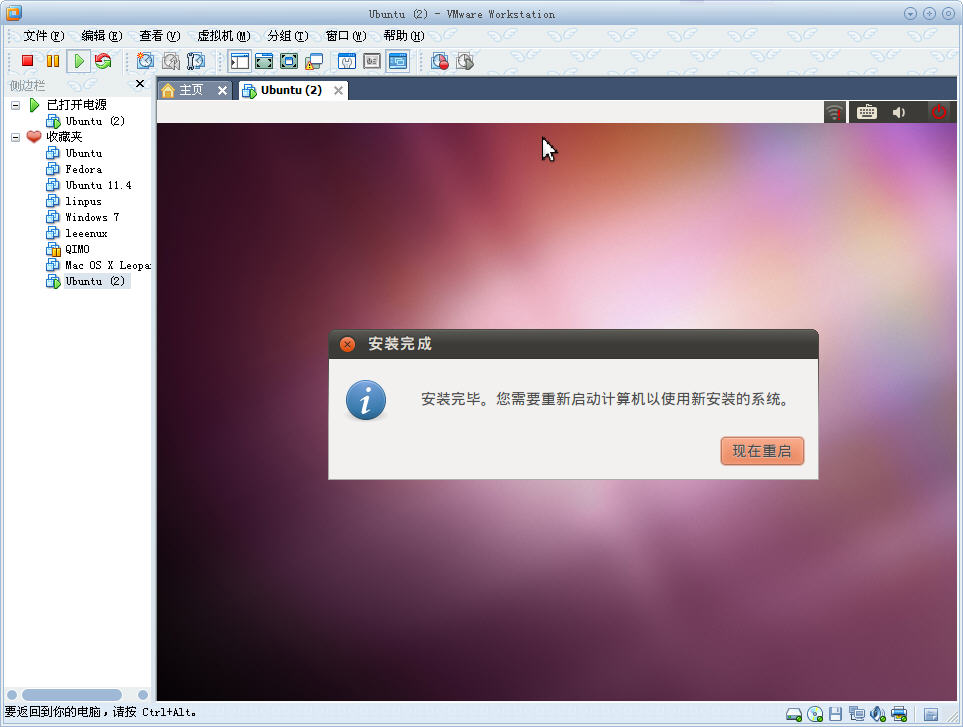This screenshot has width=963, height=727.
Task: Open the Summary view wrench-window icon
Action: pyautogui.click(x=347, y=61)
